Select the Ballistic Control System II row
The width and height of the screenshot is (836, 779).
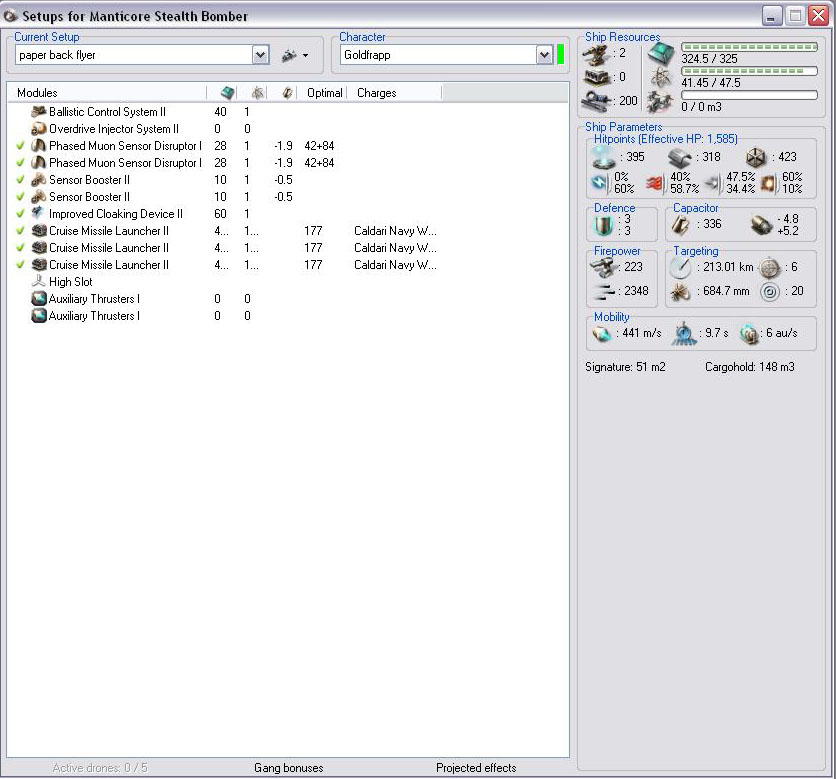(x=288, y=111)
